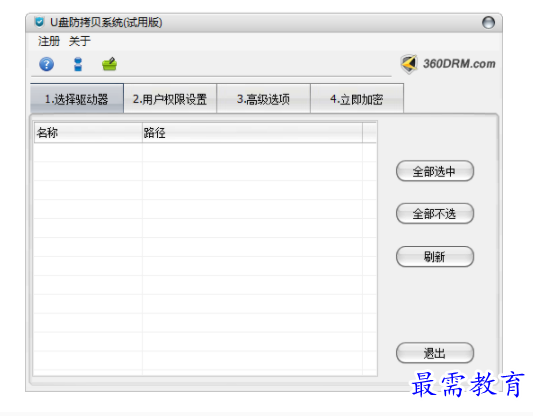This screenshot has height=416, width=533.
Task: Go to the 4.立即加密 tab
Action: [357, 99]
